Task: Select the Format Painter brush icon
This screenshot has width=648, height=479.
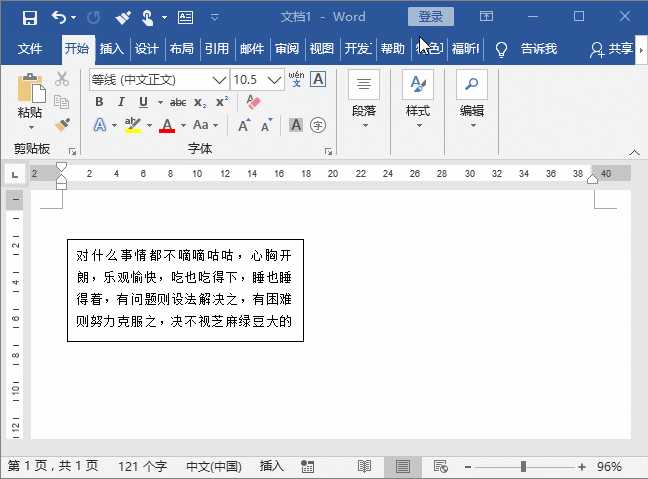Action: coord(62,125)
